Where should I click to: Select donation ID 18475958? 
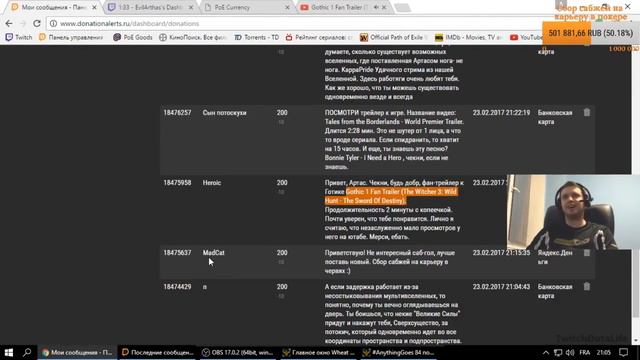177,183
